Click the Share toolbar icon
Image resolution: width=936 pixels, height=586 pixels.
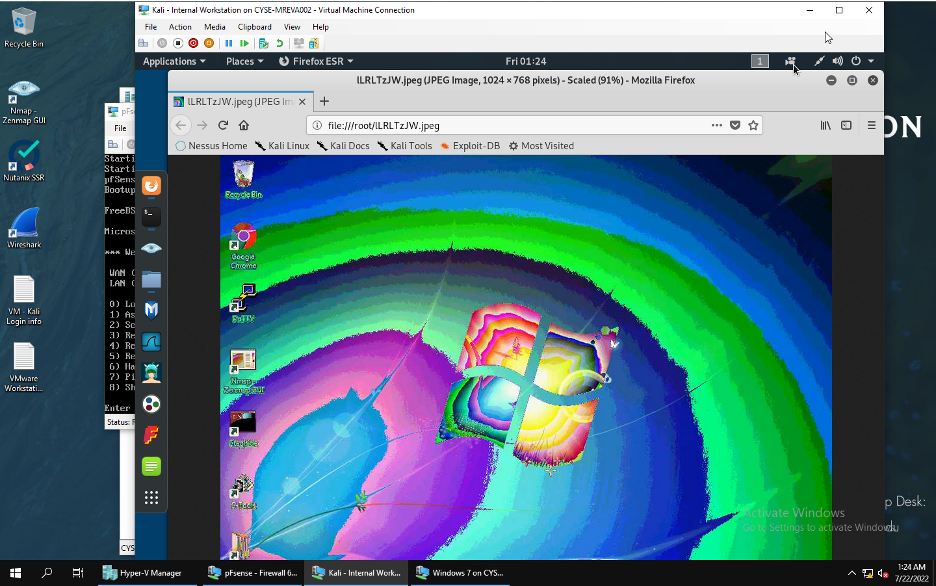click(314, 43)
